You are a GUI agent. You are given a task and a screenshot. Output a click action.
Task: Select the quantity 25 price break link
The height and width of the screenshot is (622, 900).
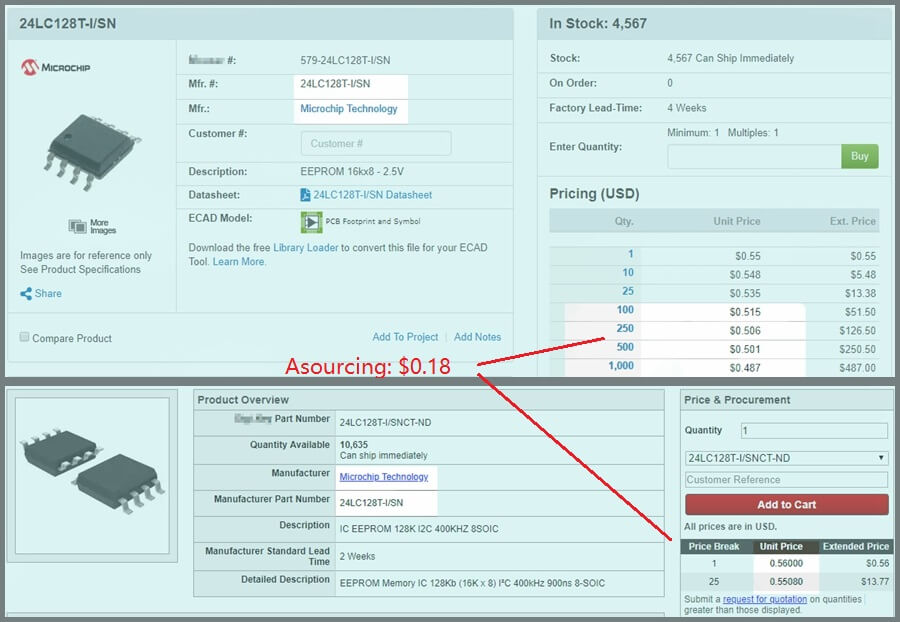628,291
